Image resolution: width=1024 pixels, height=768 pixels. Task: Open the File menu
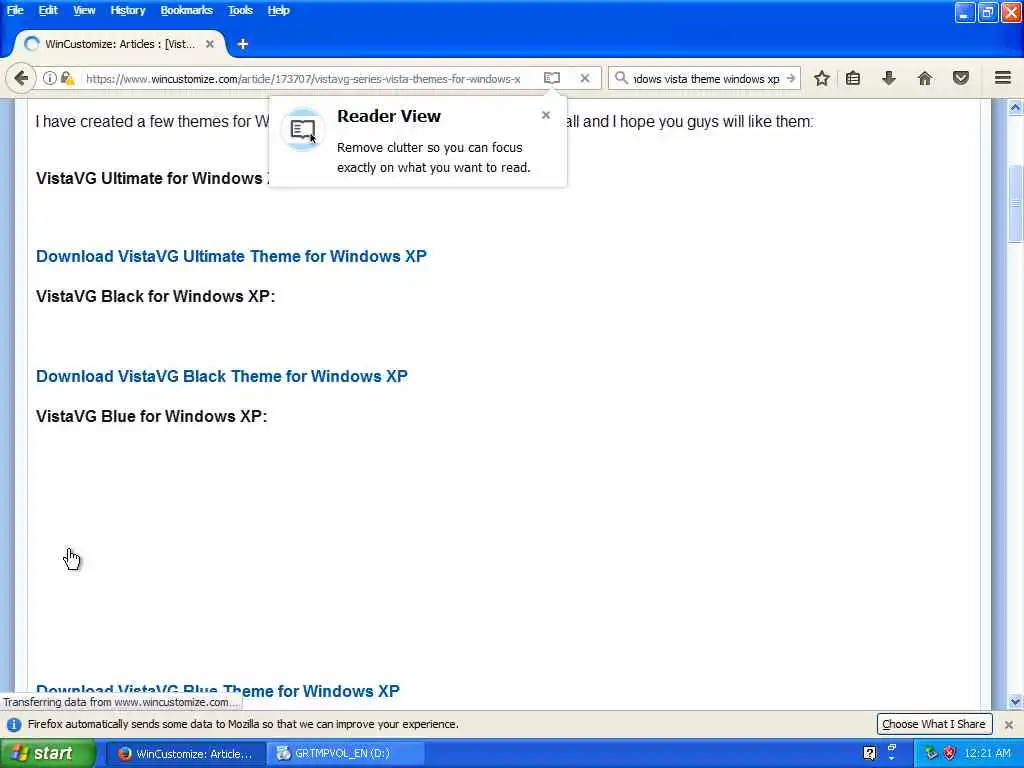tap(15, 10)
